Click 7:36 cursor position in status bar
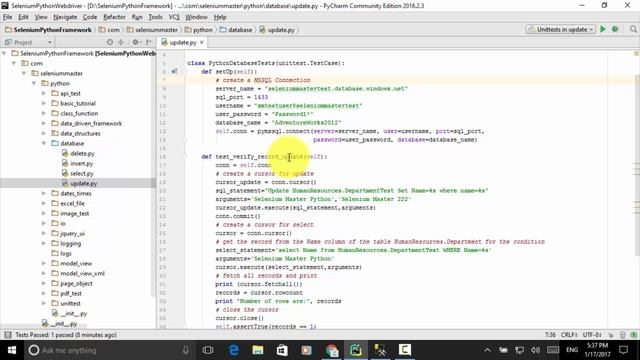The image size is (640, 360). [550, 335]
